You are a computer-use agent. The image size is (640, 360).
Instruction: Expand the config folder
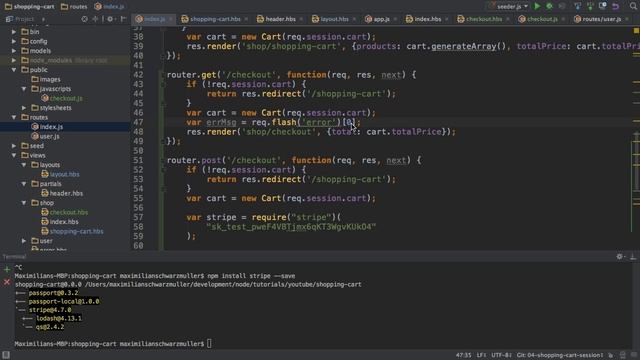[14, 41]
